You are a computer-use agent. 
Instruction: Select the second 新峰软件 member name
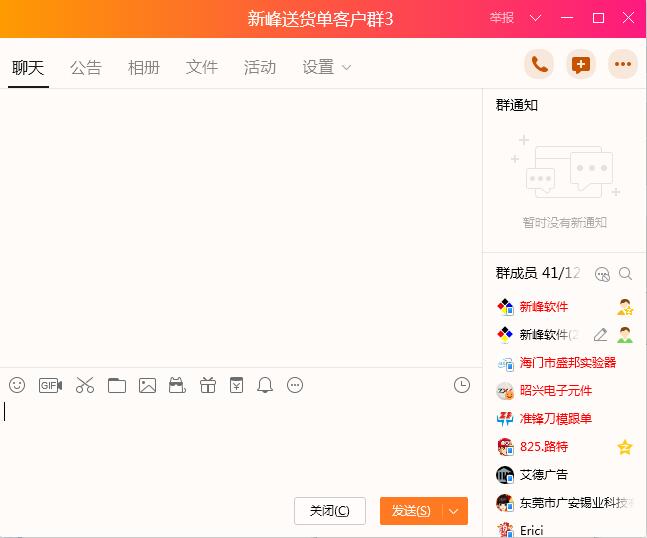point(549,335)
